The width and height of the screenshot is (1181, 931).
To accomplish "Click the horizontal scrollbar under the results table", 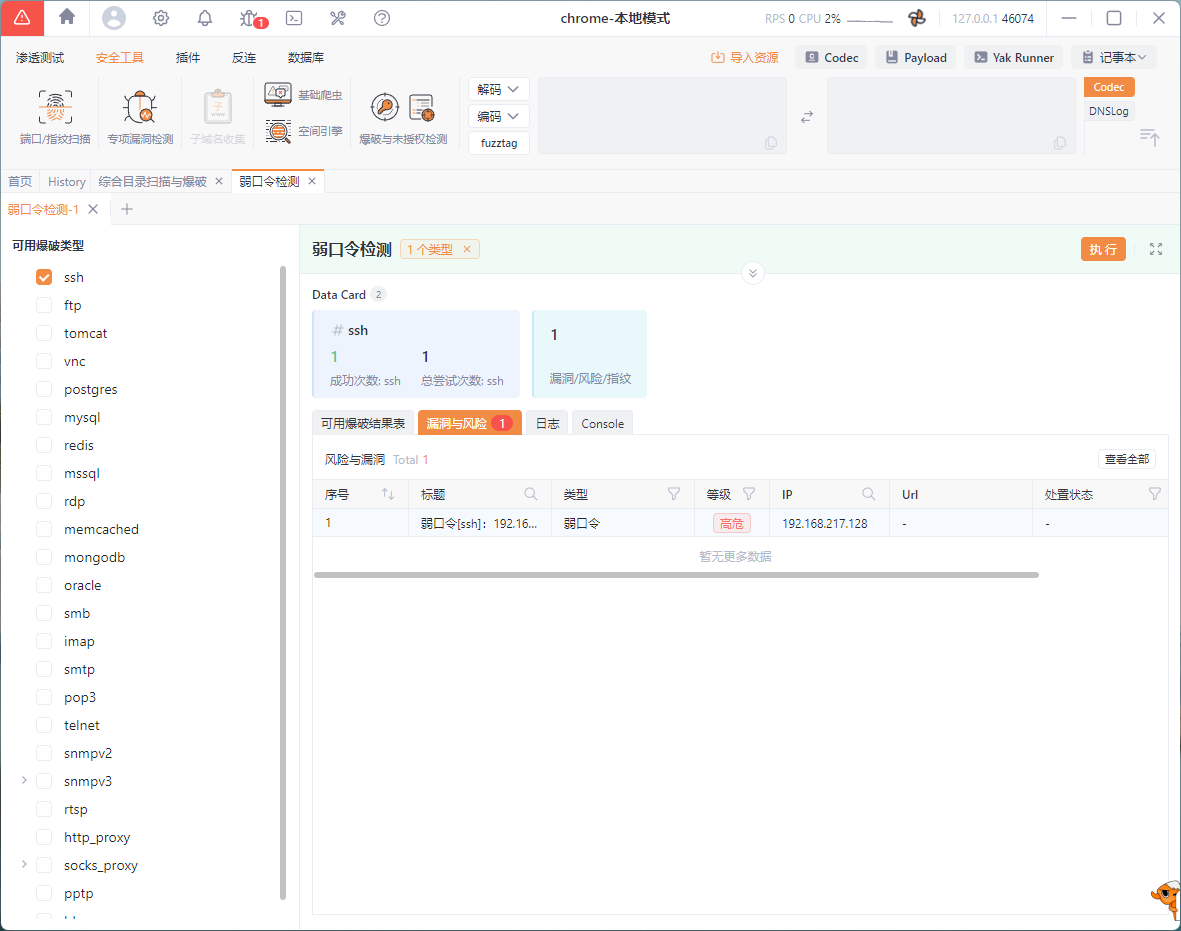I will [x=676, y=575].
